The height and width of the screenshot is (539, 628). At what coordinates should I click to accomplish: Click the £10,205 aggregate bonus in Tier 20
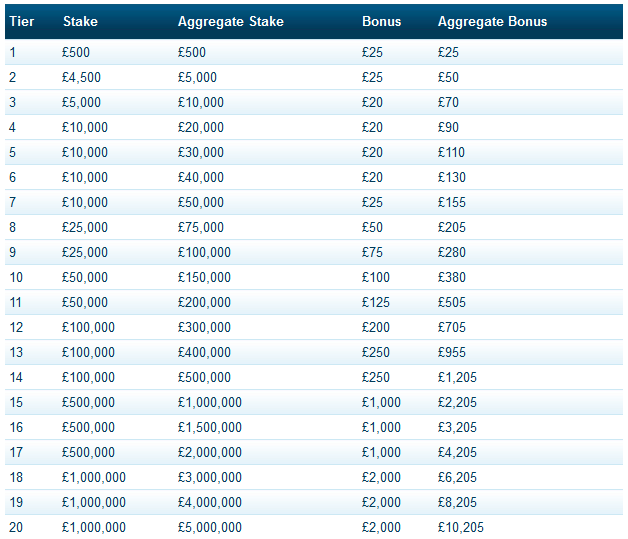461,527
